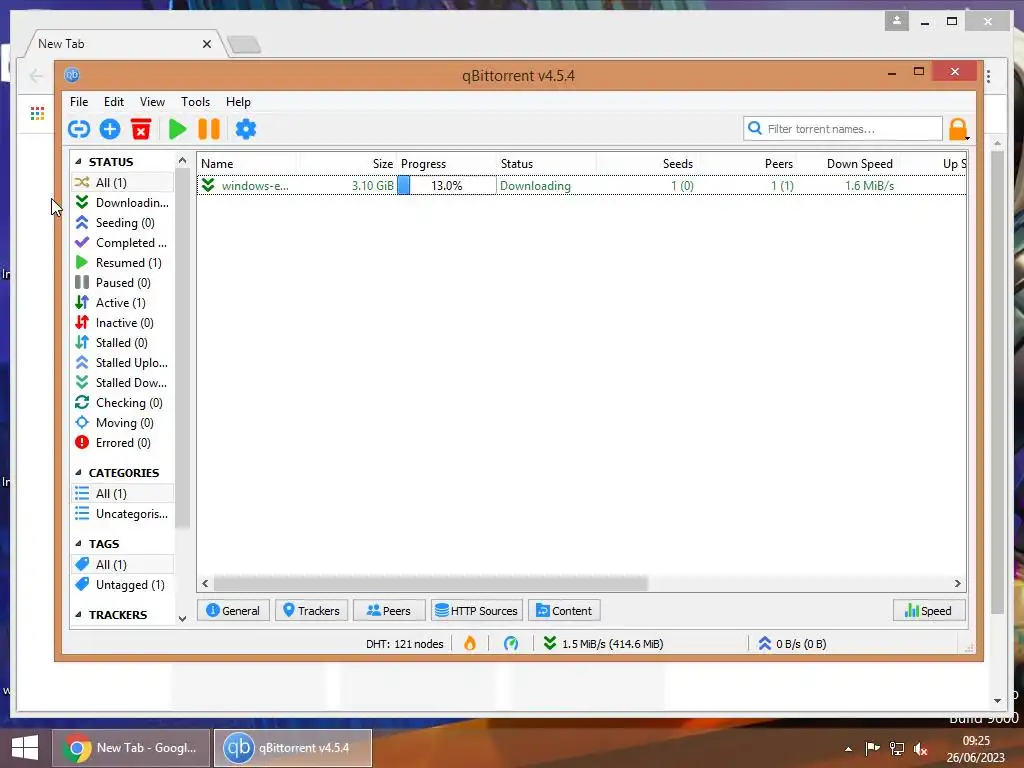The height and width of the screenshot is (768, 1024).
Task: Switch to the General tab
Action: 233,611
